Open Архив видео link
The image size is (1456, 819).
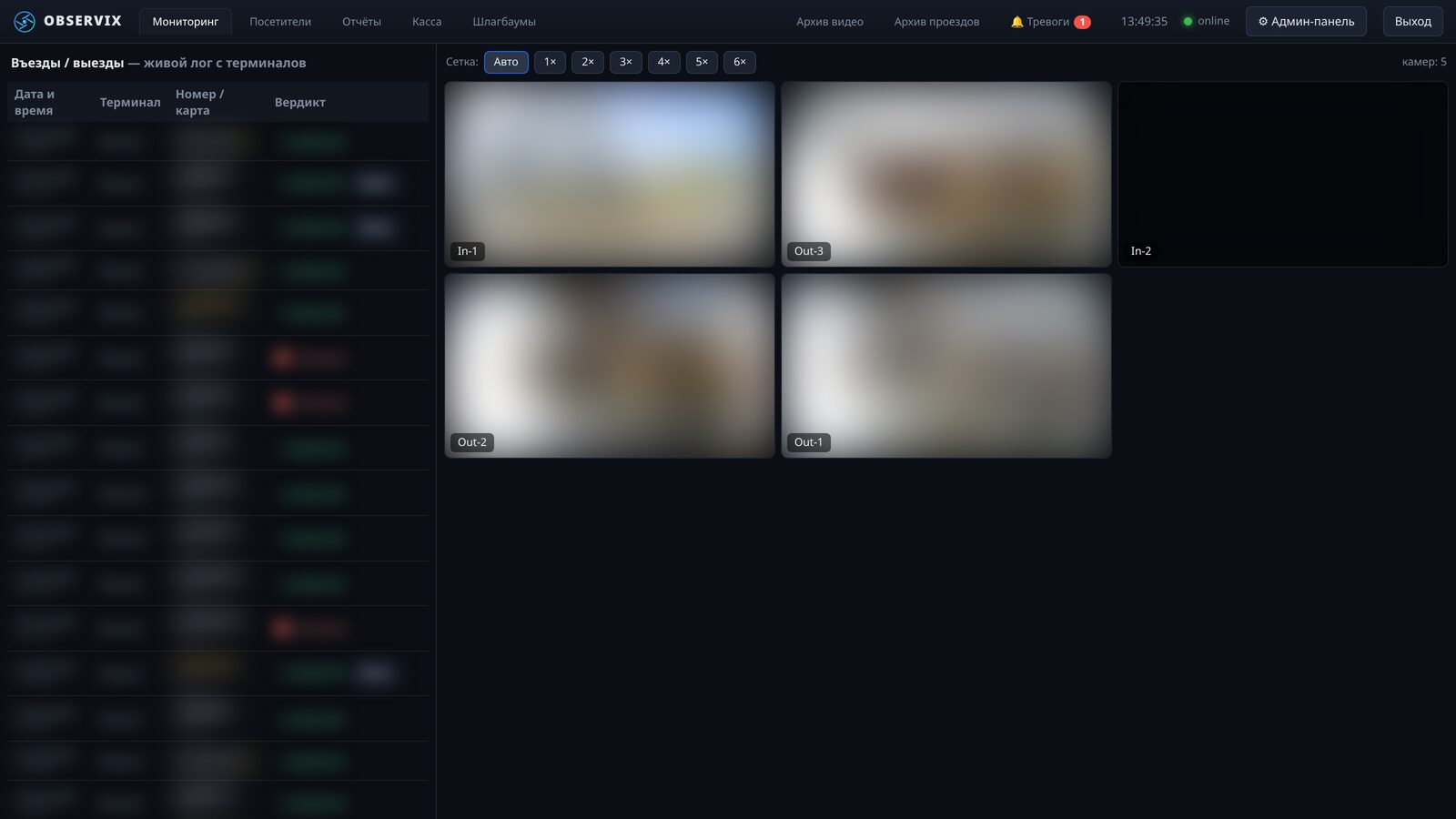point(830,22)
